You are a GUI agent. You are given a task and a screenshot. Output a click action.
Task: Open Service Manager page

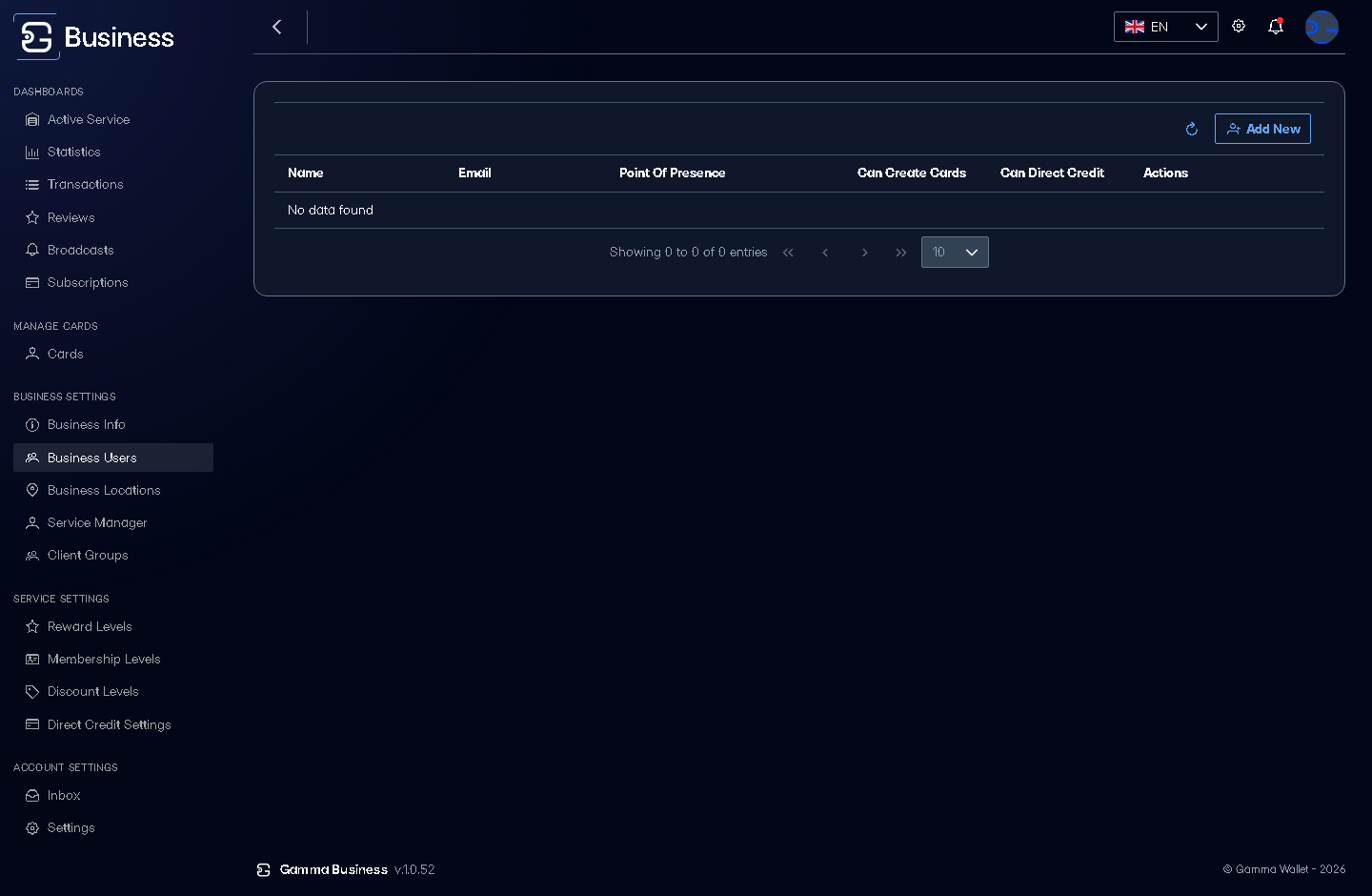coord(113,522)
